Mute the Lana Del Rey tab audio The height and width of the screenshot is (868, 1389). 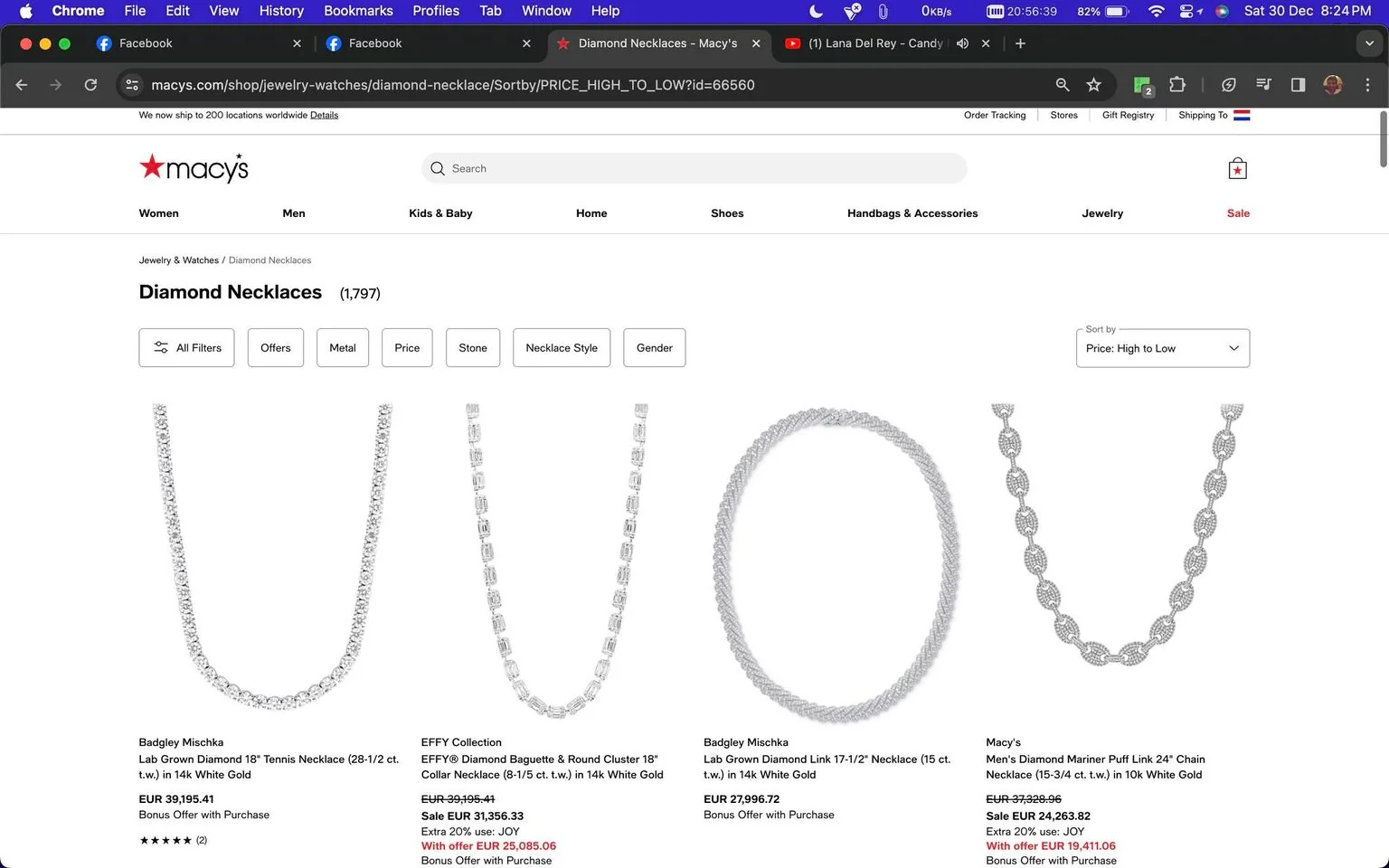tap(962, 43)
